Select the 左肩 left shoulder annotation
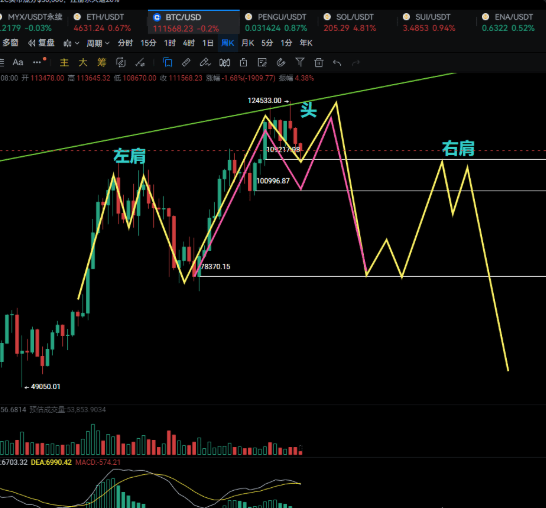The image size is (546, 508). tap(130, 156)
